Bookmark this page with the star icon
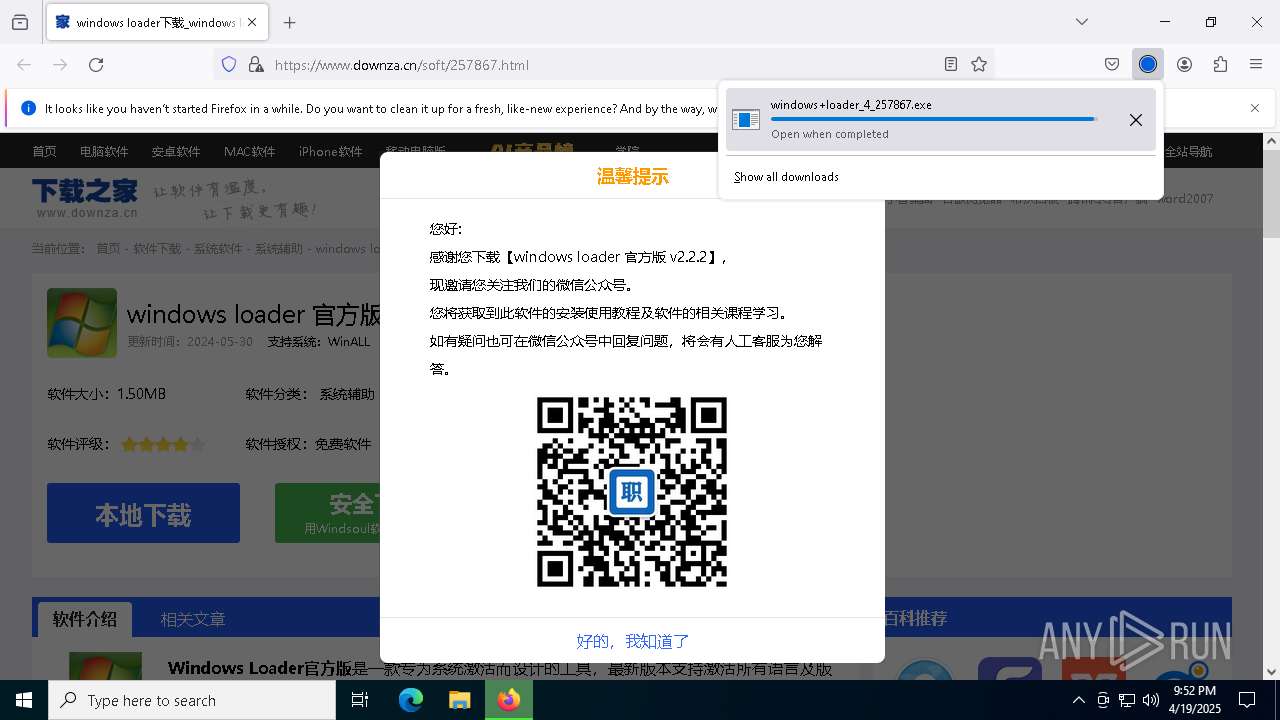Viewport: 1280px width, 720px height. tap(979, 64)
